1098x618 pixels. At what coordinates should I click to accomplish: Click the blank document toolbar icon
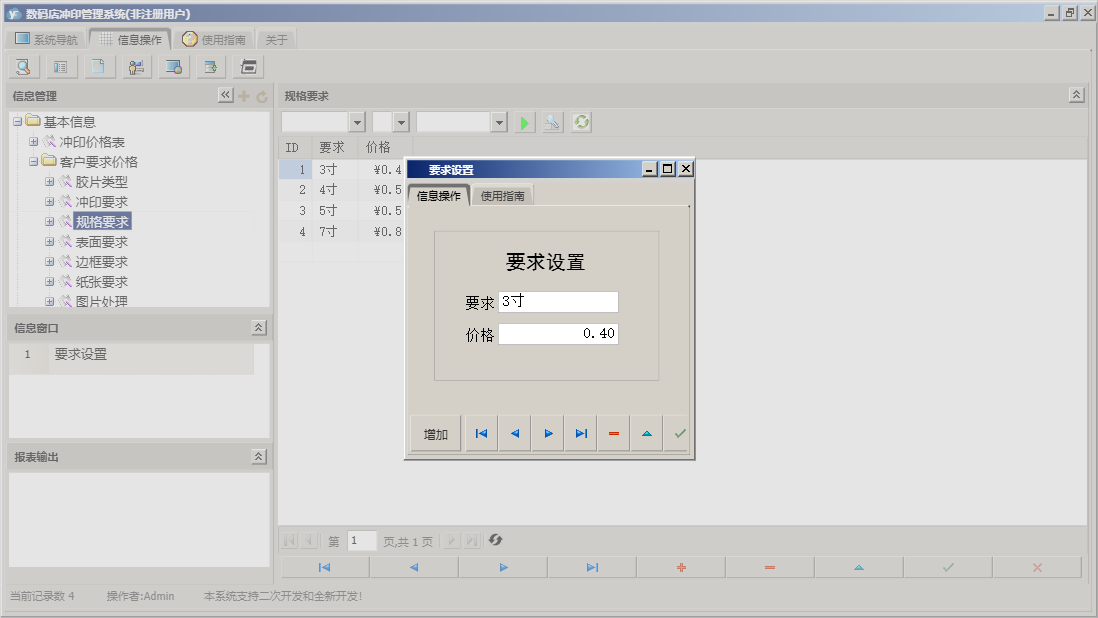[x=98, y=67]
